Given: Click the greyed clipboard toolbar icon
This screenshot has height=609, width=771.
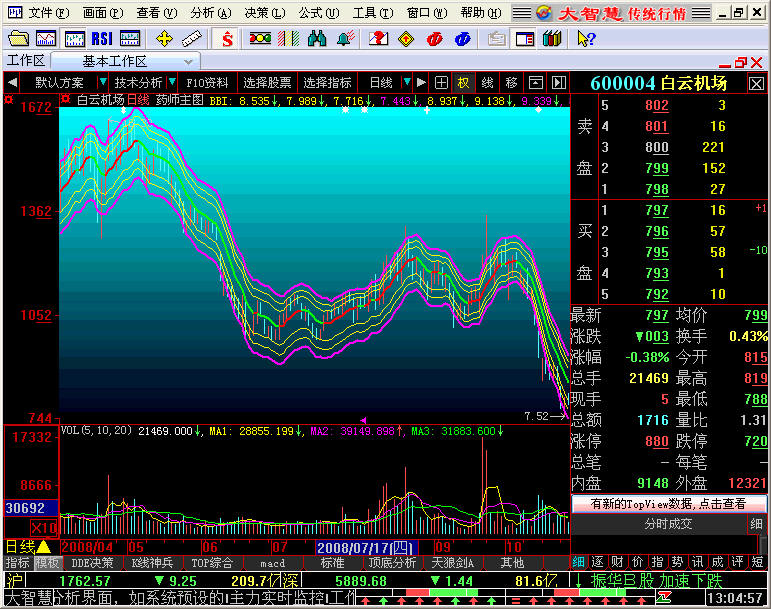Looking at the screenshot, I should tap(497, 38).
